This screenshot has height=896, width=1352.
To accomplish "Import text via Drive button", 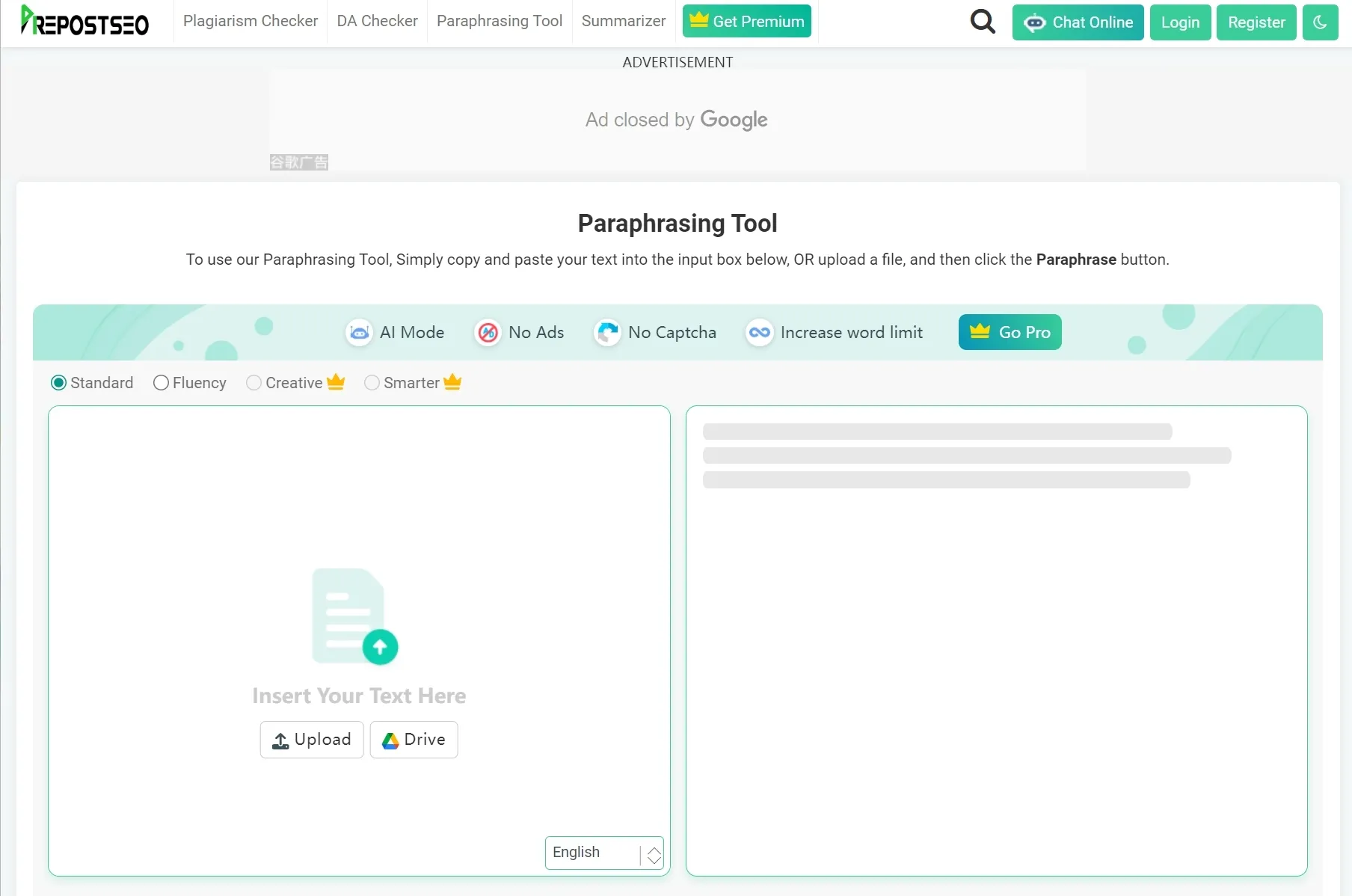I will point(414,740).
